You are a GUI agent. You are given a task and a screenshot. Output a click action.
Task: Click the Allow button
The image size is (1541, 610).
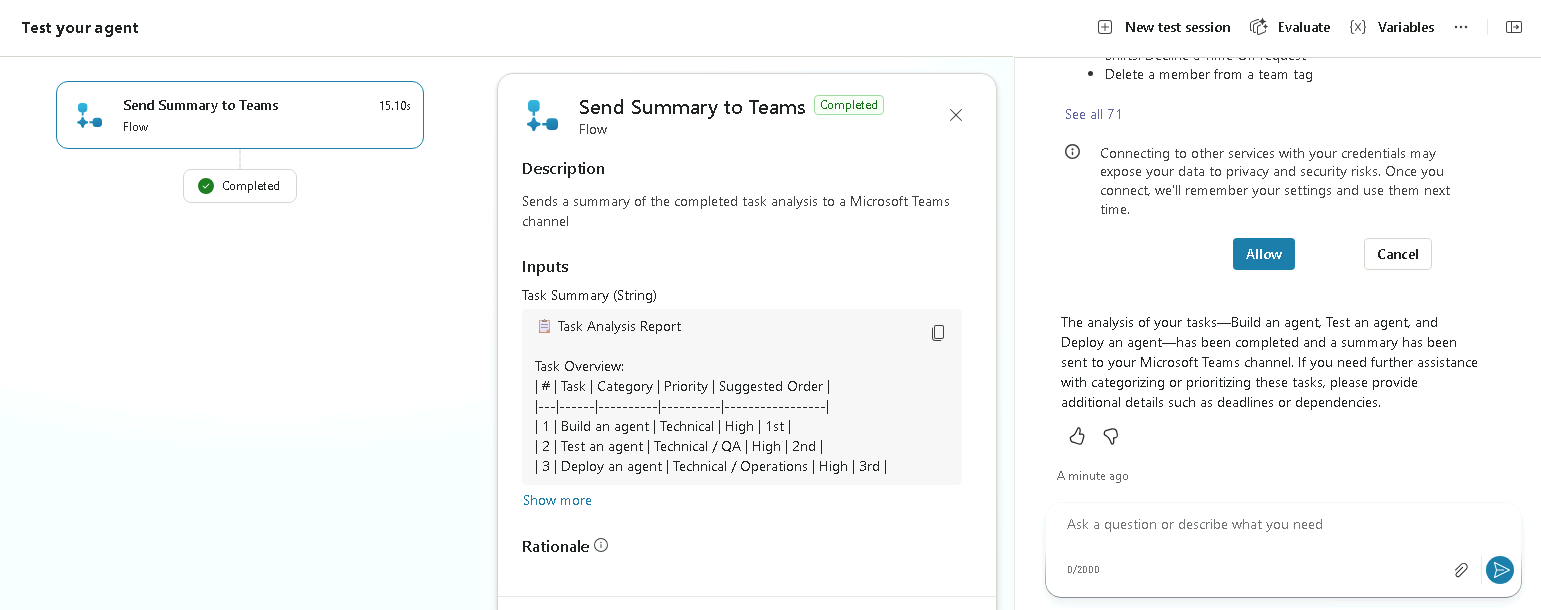(1264, 254)
